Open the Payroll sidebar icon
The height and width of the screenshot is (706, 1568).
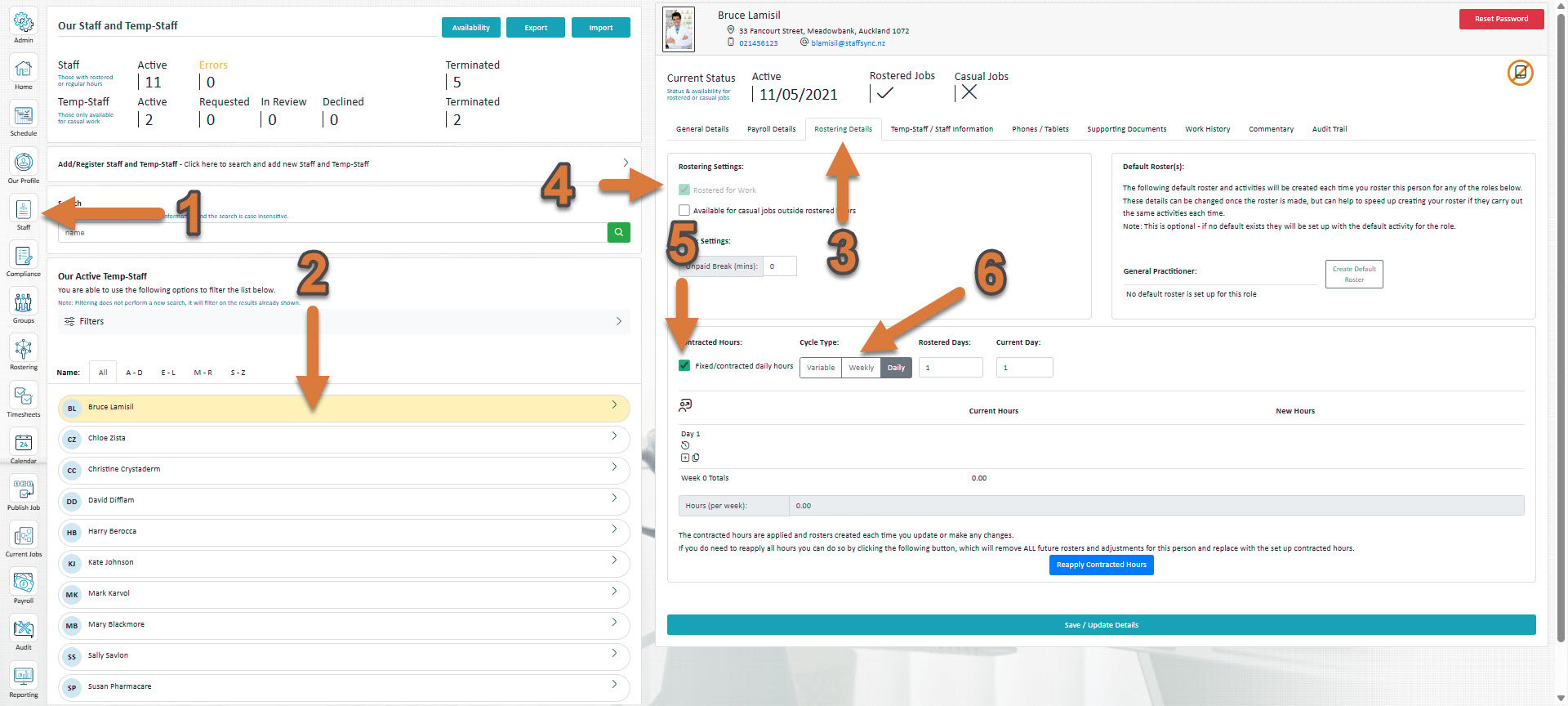pos(24,583)
